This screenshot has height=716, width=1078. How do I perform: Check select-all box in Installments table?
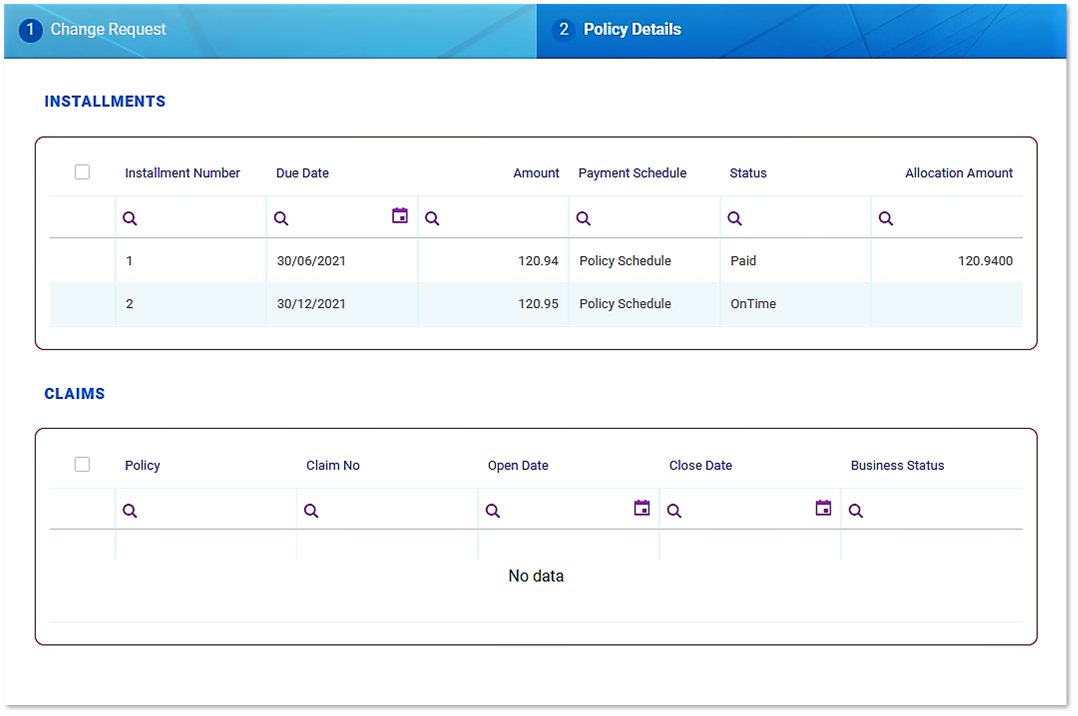click(82, 172)
